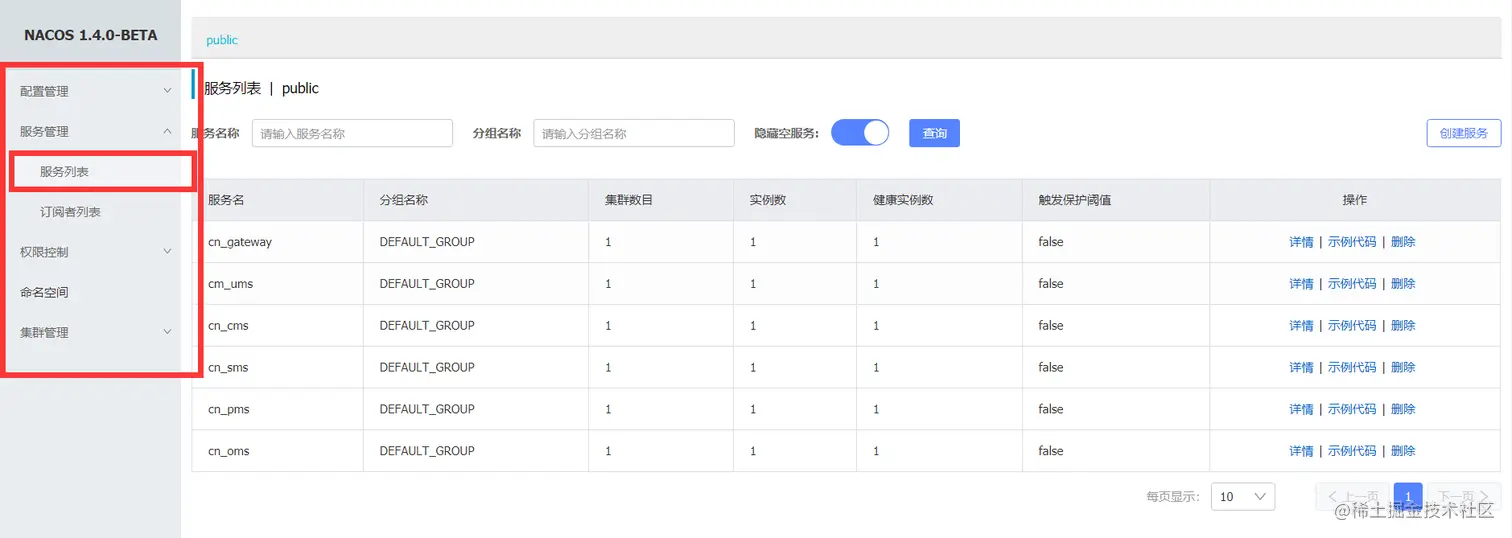Open 详情 for cn_sms service

(1301, 368)
